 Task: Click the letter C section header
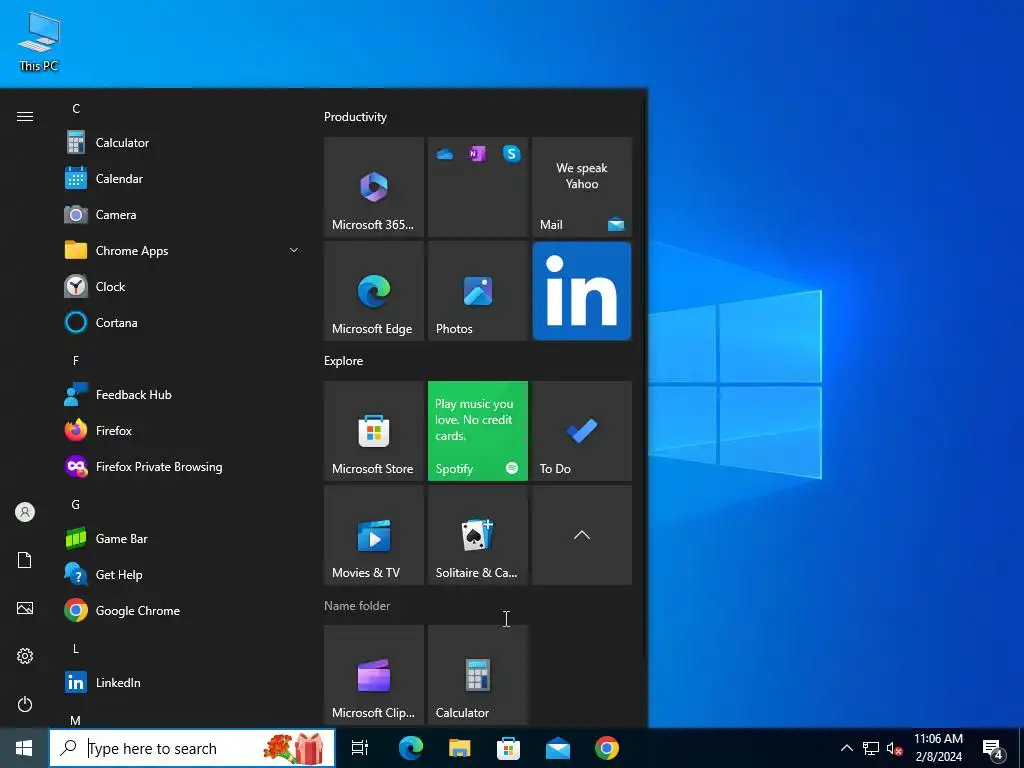coord(76,108)
